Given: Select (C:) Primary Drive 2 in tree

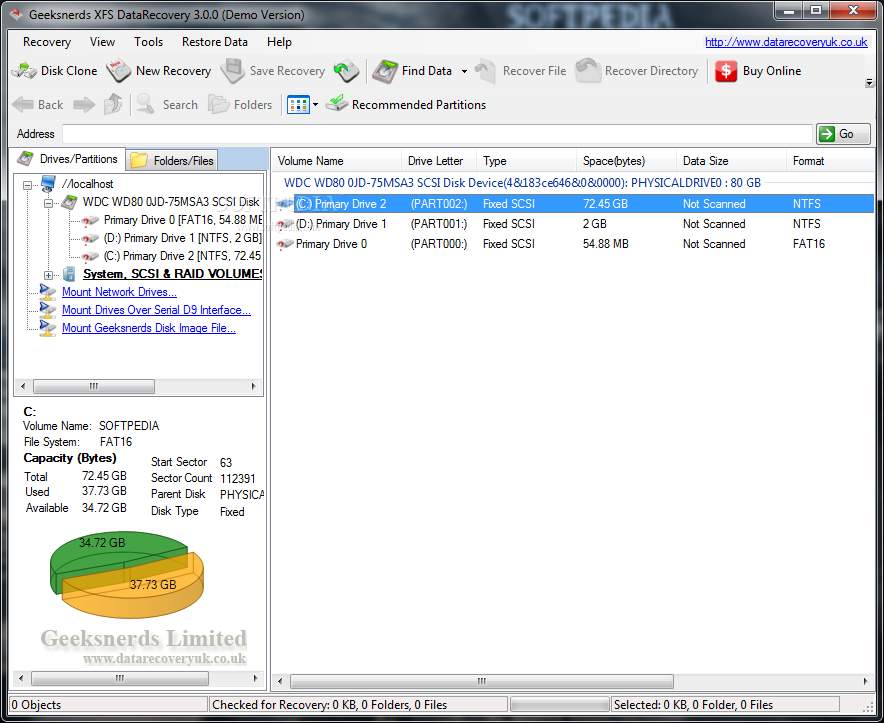Looking at the screenshot, I should pyautogui.click(x=182, y=256).
